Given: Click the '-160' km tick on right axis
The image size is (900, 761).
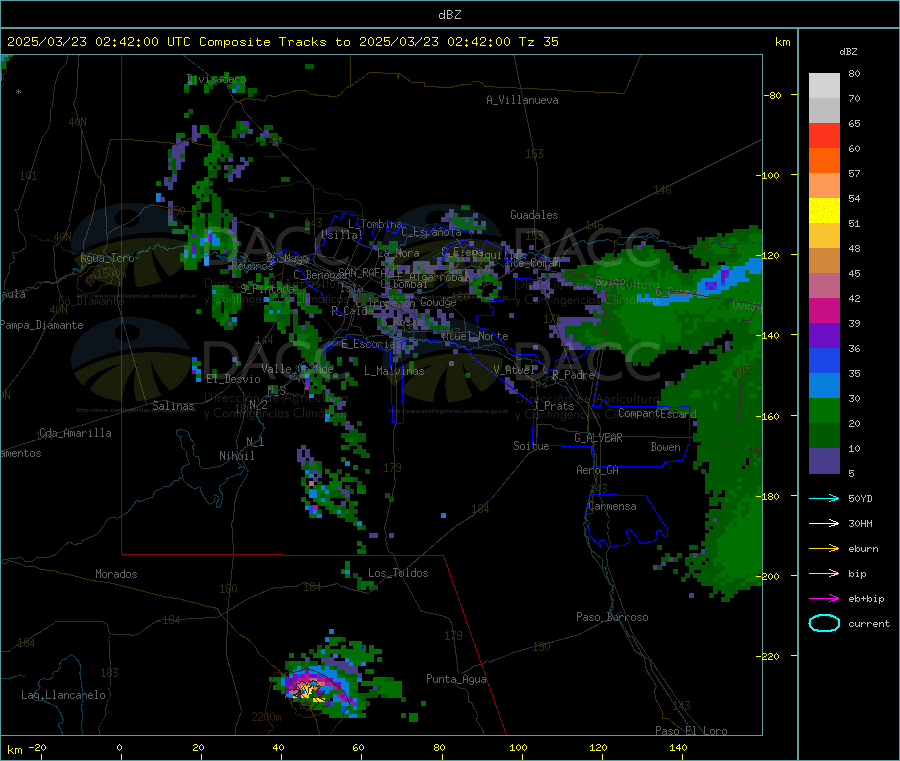Looking at the screenshot, I should coord(770,416).
